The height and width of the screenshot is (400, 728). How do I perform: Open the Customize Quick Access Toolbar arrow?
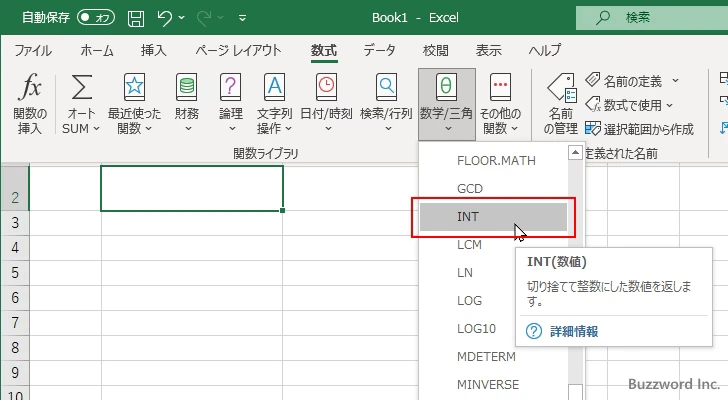pos(242,19)
